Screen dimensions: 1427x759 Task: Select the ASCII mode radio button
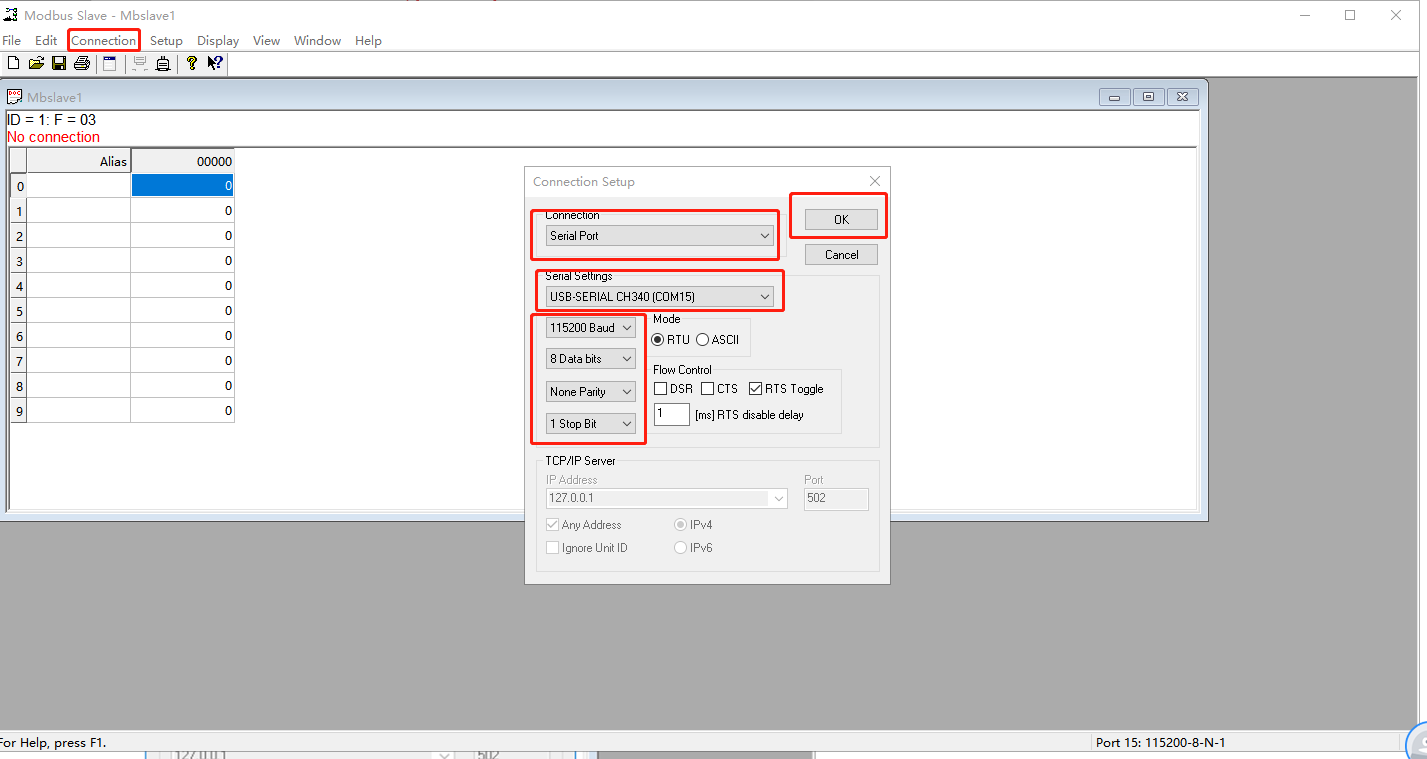tap(703, 340)
